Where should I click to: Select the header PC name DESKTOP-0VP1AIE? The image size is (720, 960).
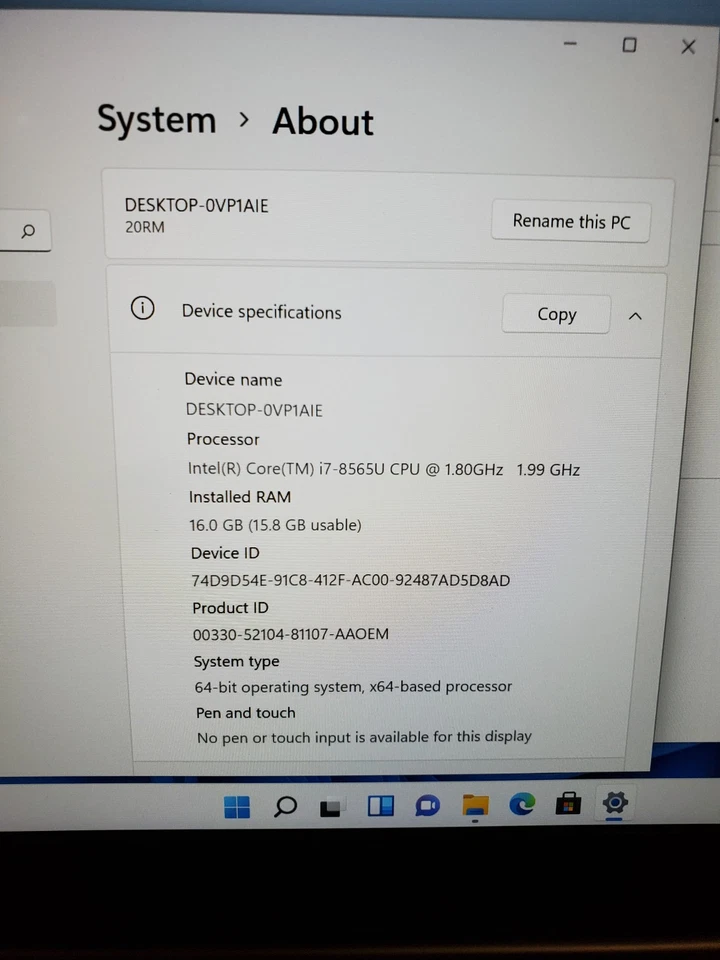pyautogui.click(x=197, y=205)
